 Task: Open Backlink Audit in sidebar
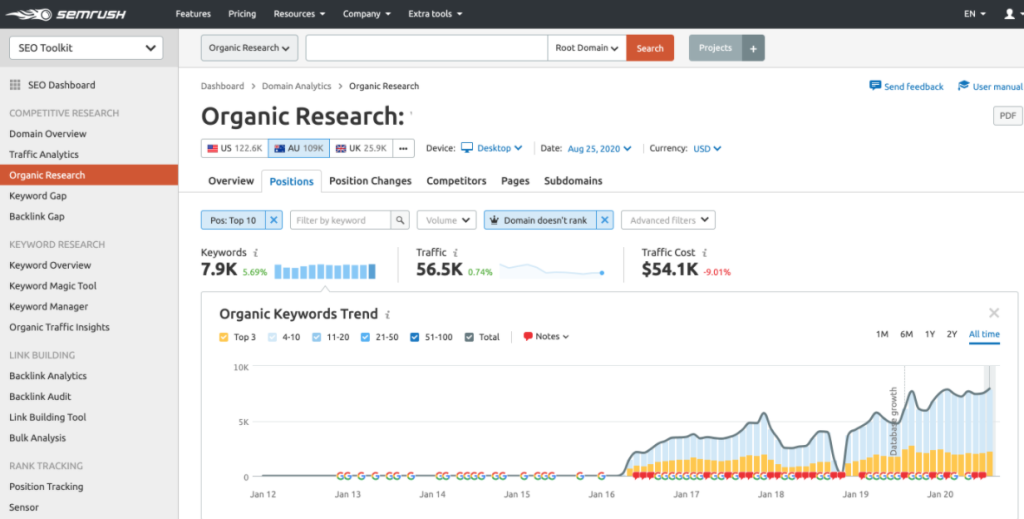(40, 396)
